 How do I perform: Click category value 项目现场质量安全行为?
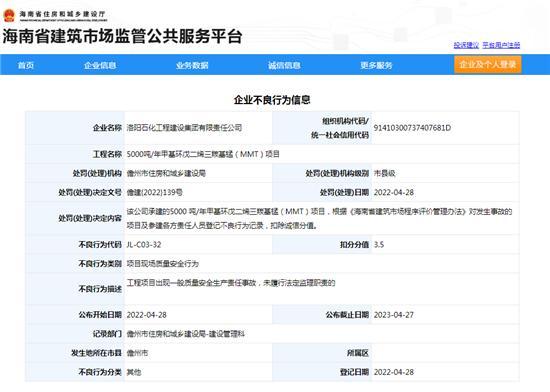tap(163, 264)
